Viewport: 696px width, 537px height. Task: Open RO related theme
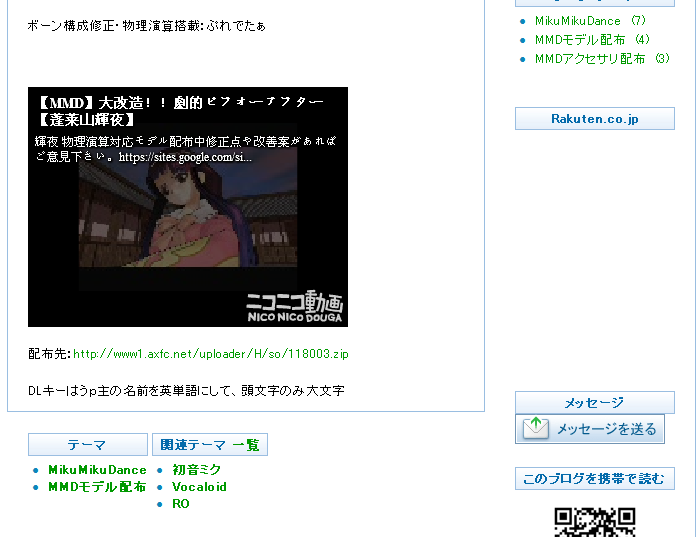tap(181, 504)
